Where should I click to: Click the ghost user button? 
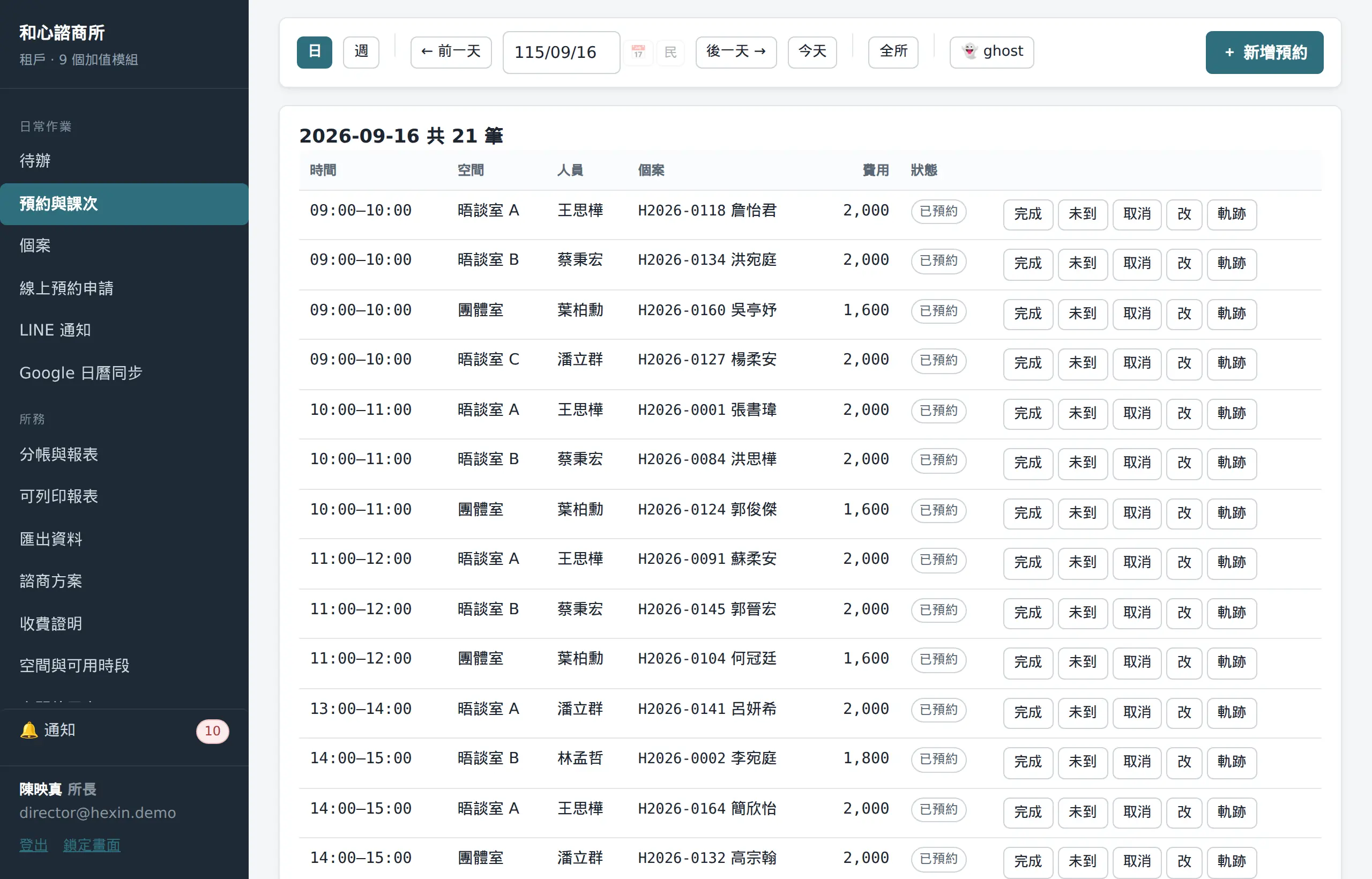(x=991, y=52)
